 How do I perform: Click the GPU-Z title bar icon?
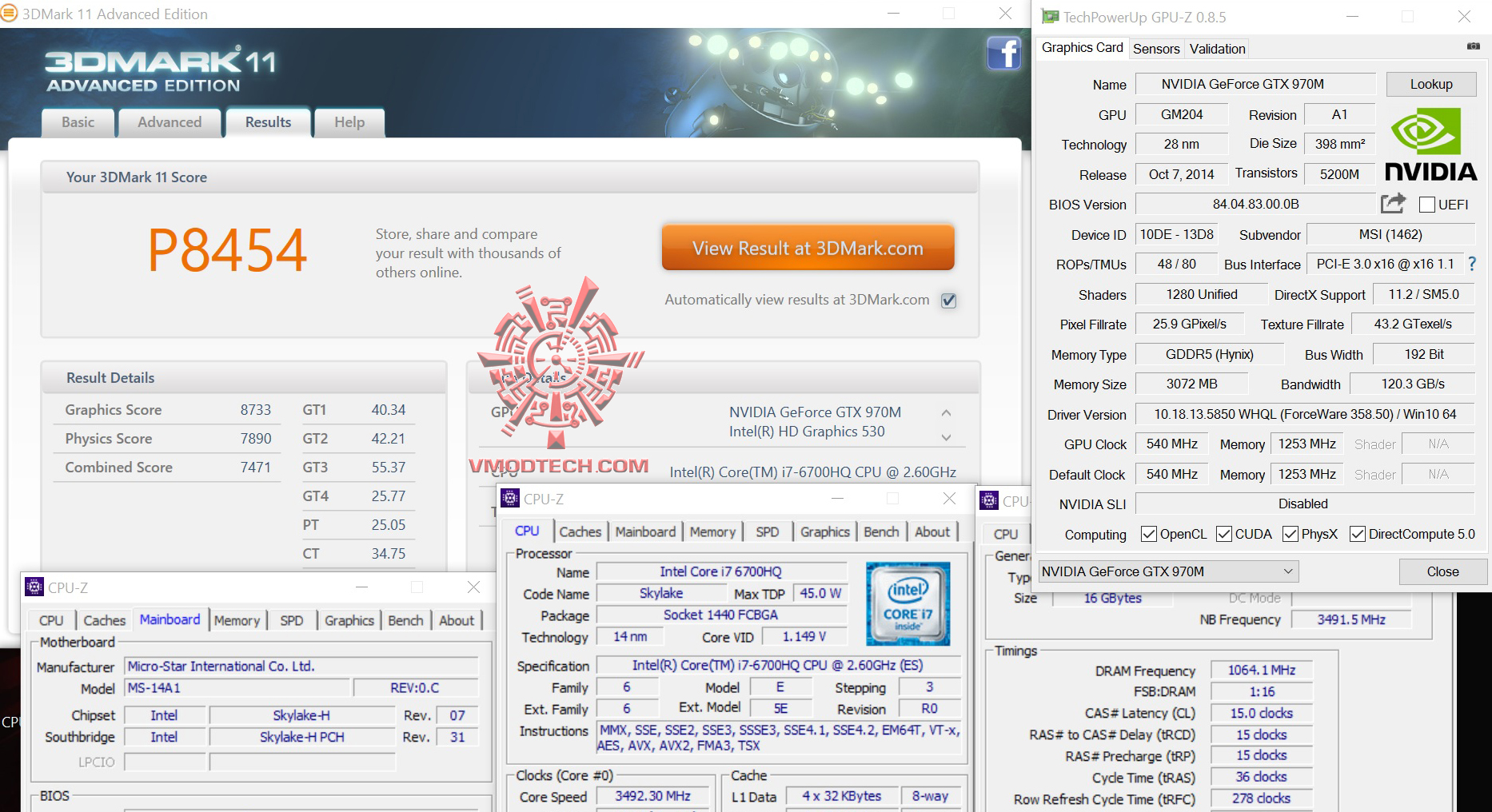(1050, 17)
